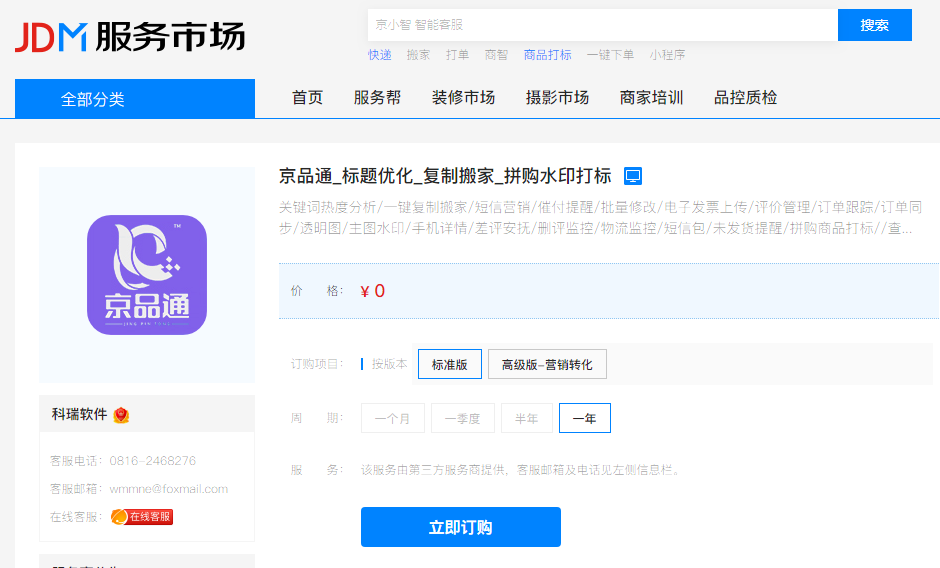Click the 按版本 label
This screenshot has width=940, height=568.
tap(389, 364)
